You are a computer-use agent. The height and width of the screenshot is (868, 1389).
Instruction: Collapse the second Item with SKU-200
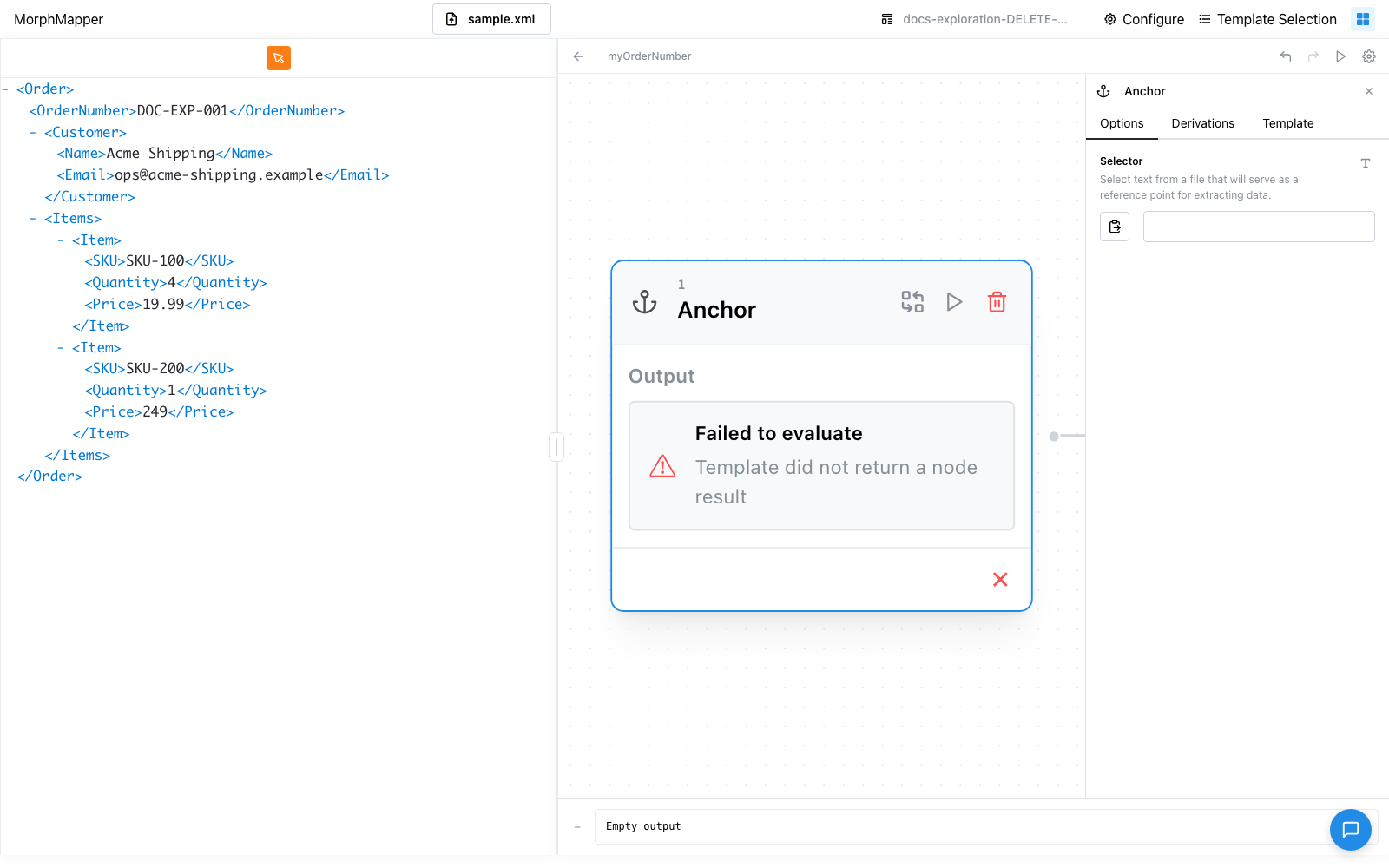(61, 348)
